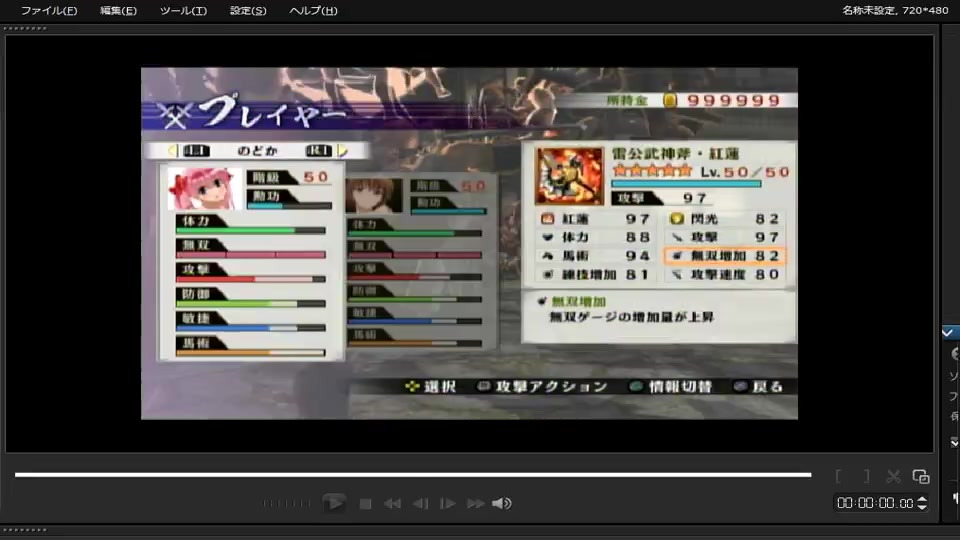Click the blue checkmark tab at right edge
Image resolution: width=960 pixels, height=540 pixels.
(x=950, y=332)
